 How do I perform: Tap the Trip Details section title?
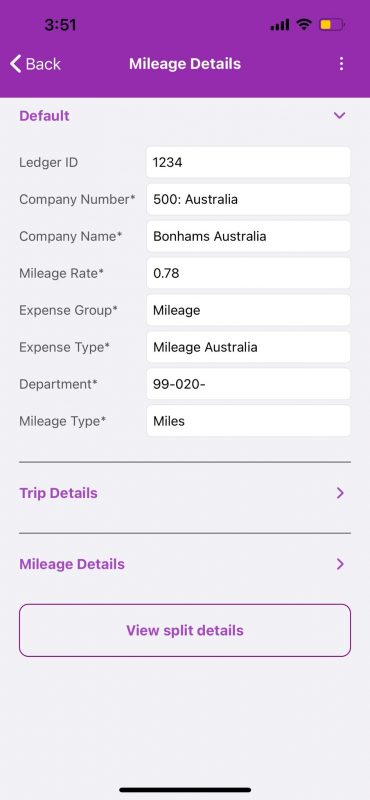pyautogui.click(x=58, y=493)
